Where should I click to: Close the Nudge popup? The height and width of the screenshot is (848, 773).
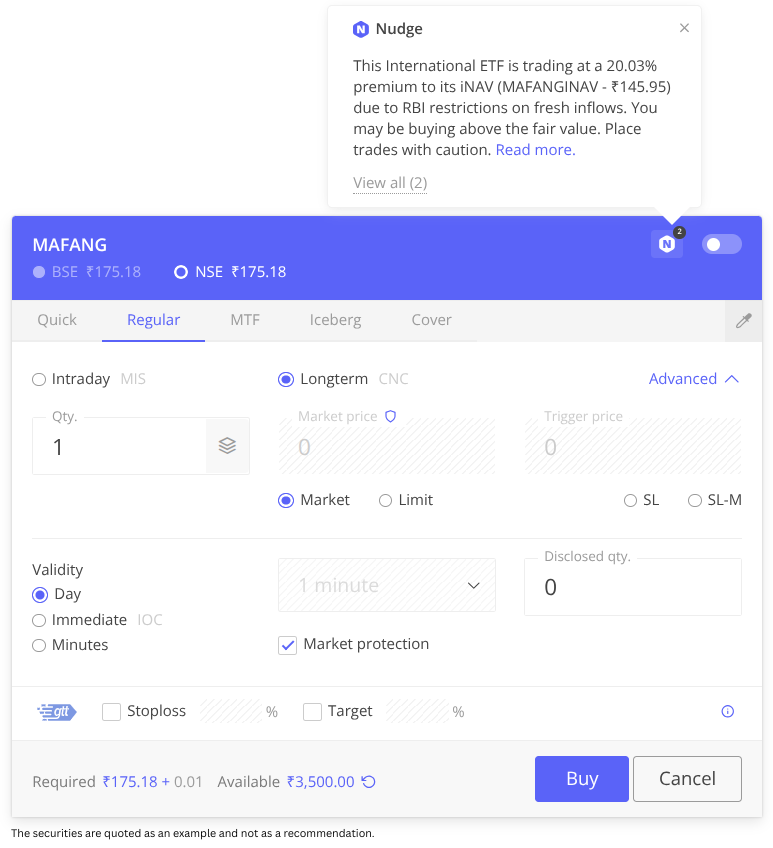pos(684,28)
